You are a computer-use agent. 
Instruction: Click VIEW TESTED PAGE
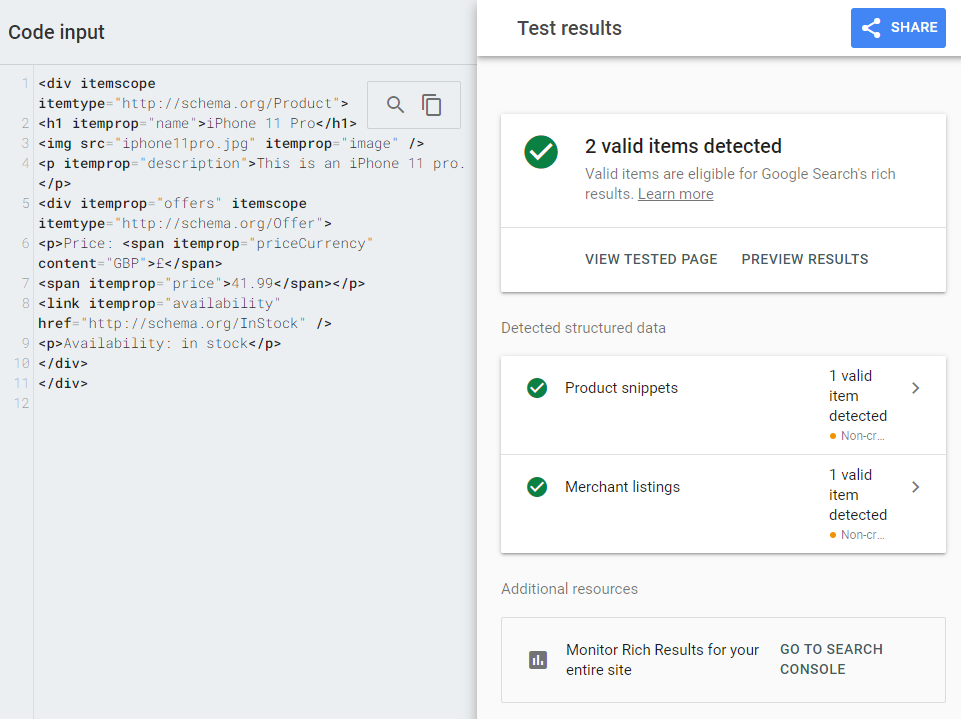click(x=651, y=259)
